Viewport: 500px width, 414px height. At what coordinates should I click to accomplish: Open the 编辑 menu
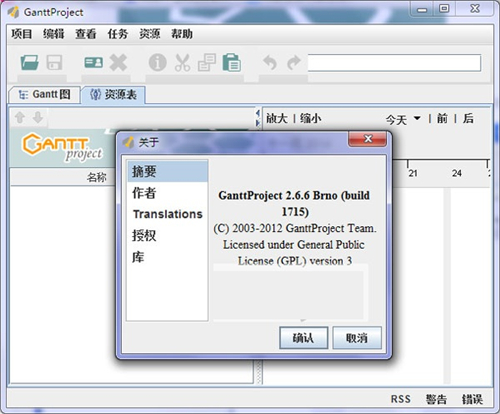click(x=54, y=34)
